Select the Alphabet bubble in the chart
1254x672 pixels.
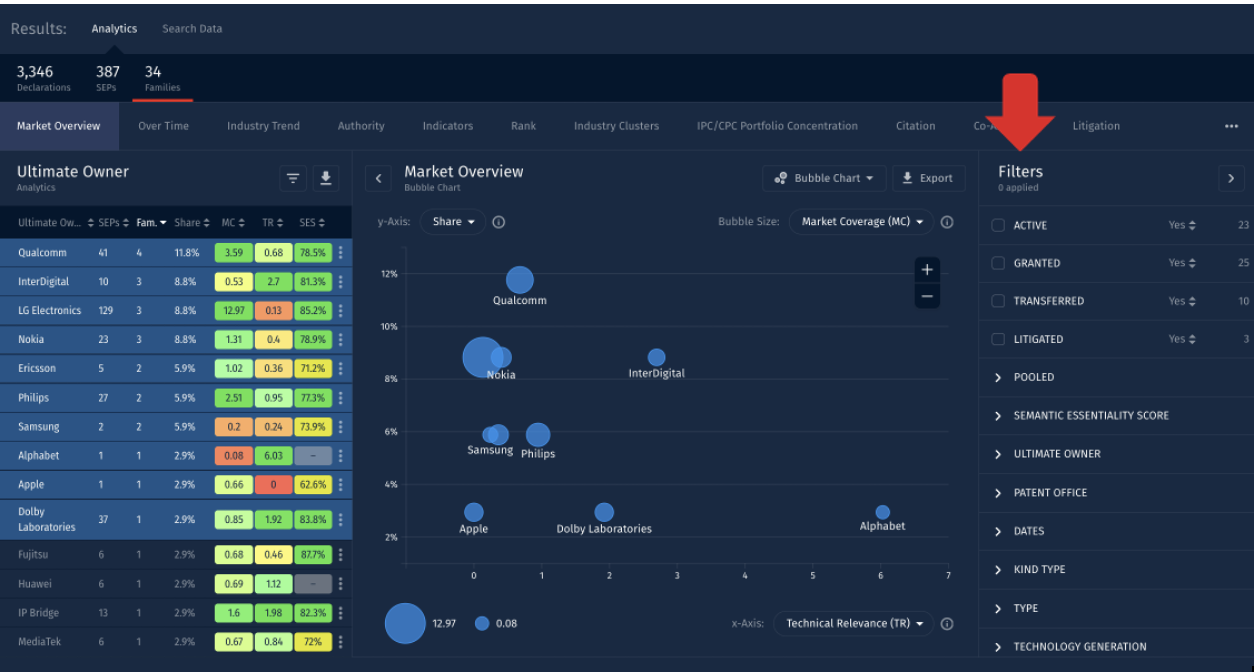(882, 512)
